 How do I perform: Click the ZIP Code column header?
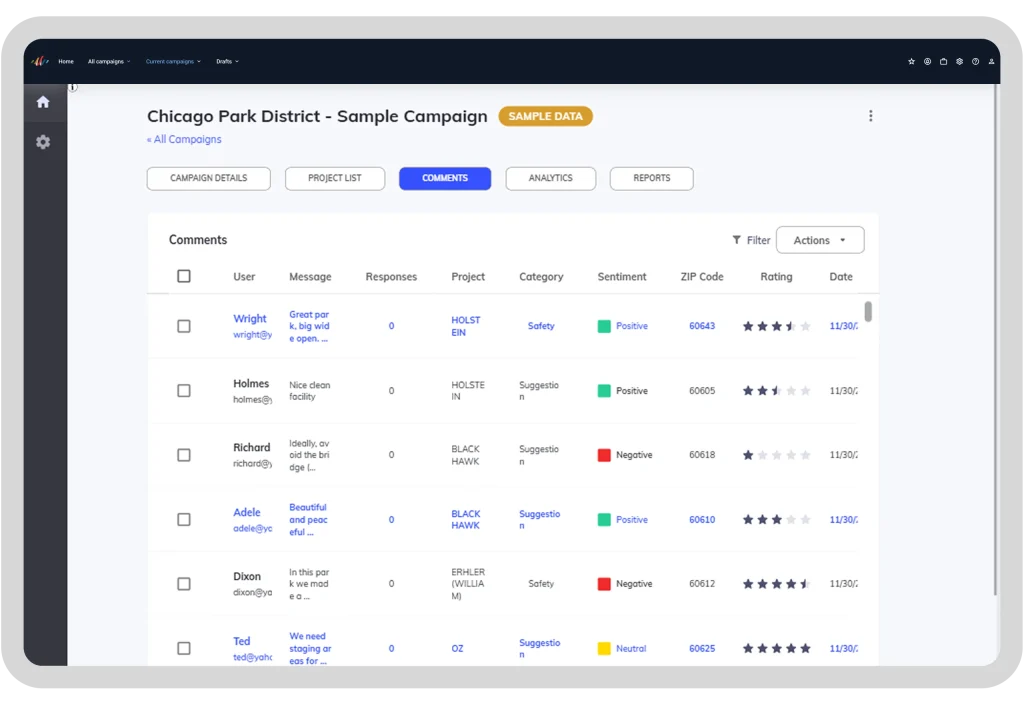point(702,277)
